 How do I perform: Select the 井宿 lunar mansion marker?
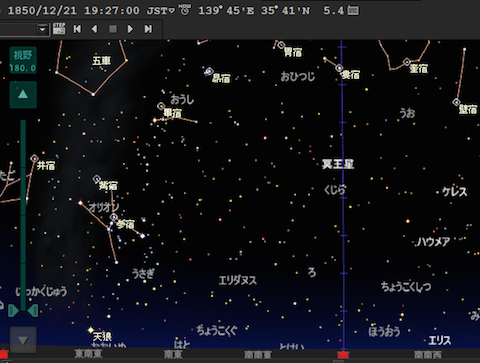(x=34, y=158)
